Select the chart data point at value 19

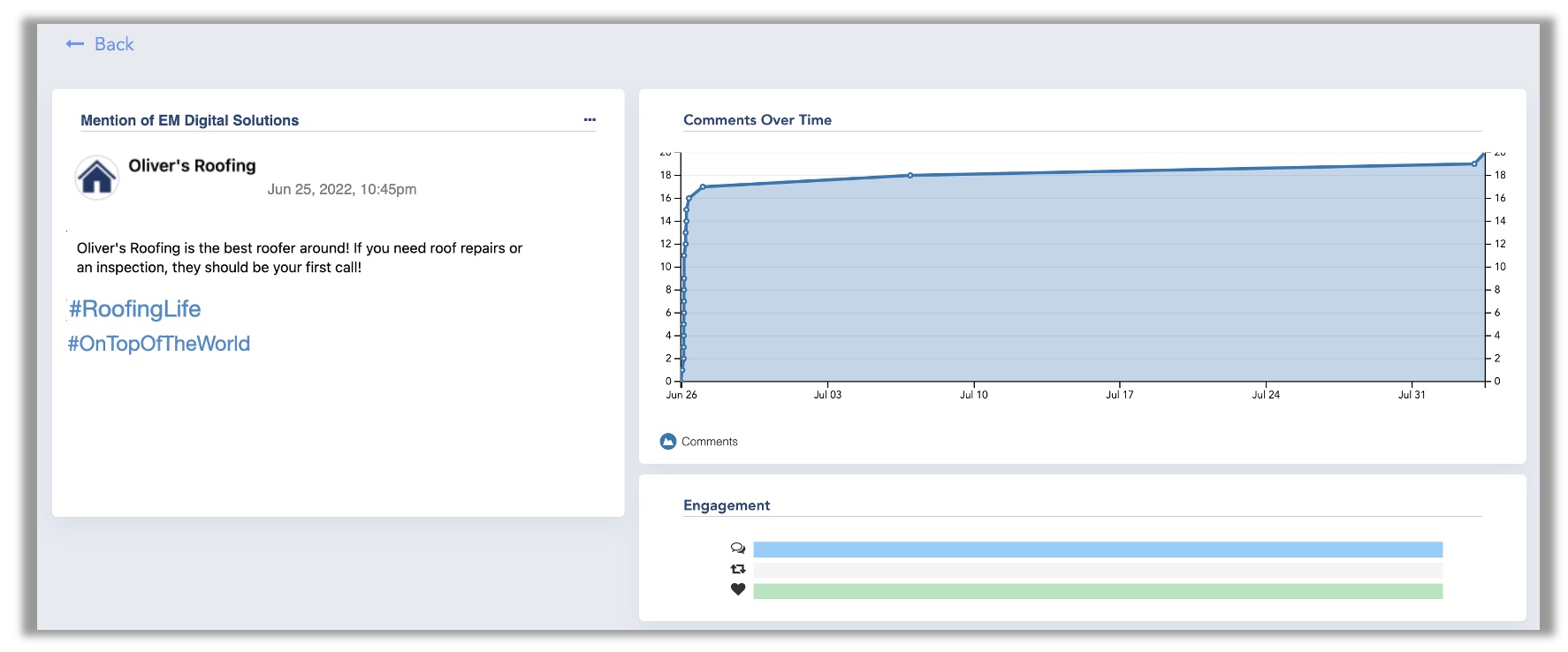1474,163
